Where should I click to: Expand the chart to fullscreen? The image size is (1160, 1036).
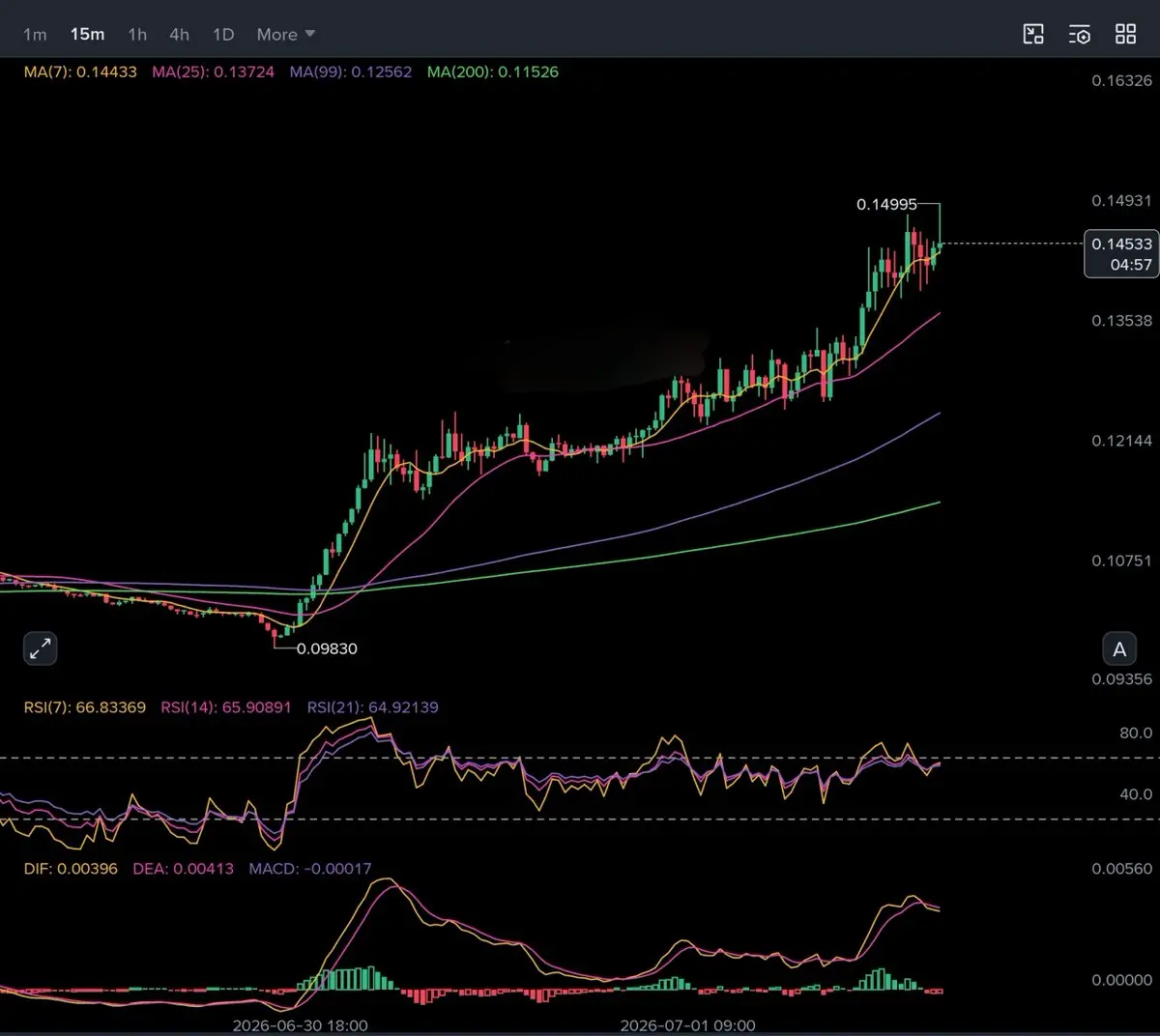coord(41,648)
